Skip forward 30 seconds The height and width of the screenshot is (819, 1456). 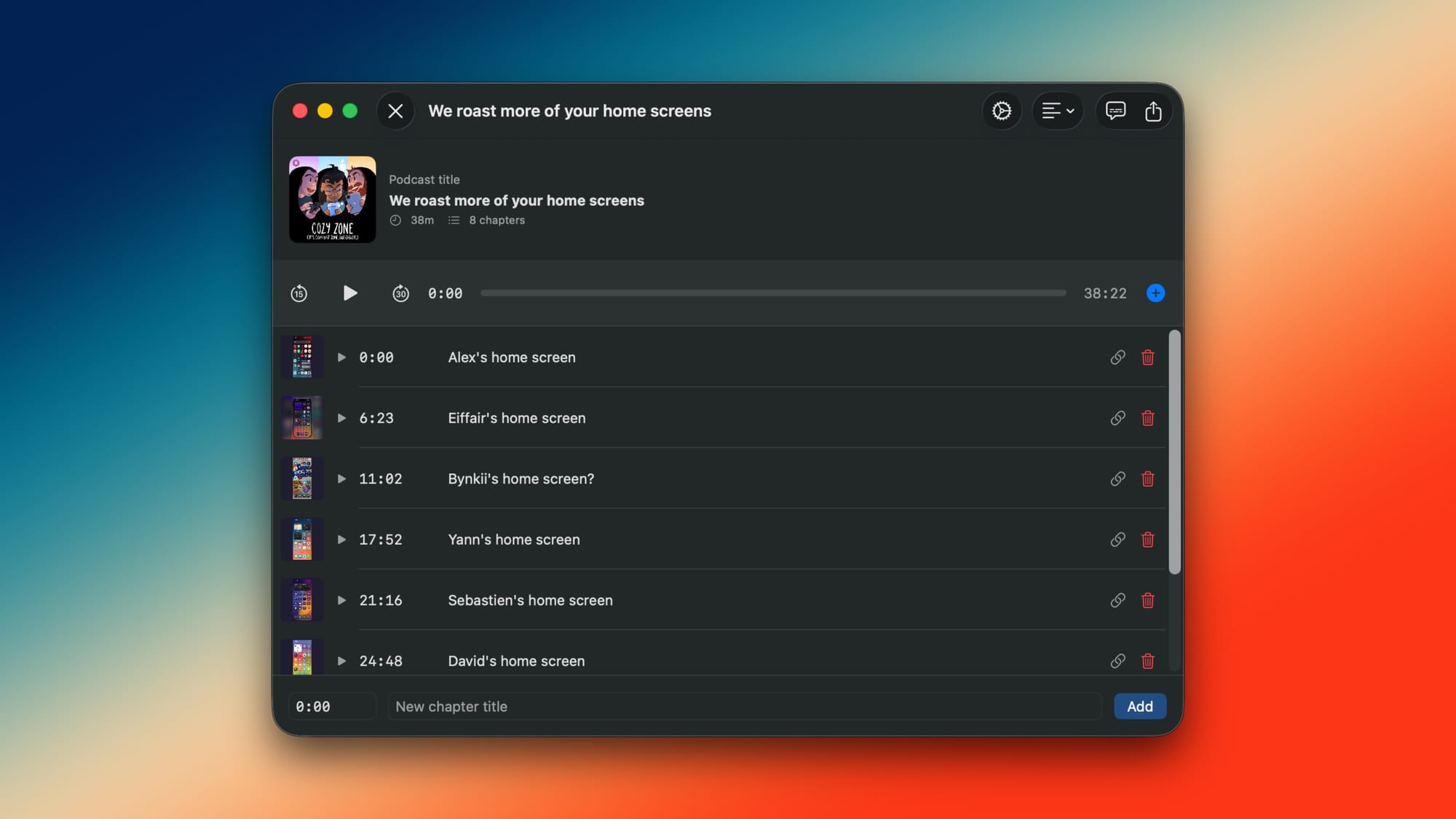[x=400, y=293]
